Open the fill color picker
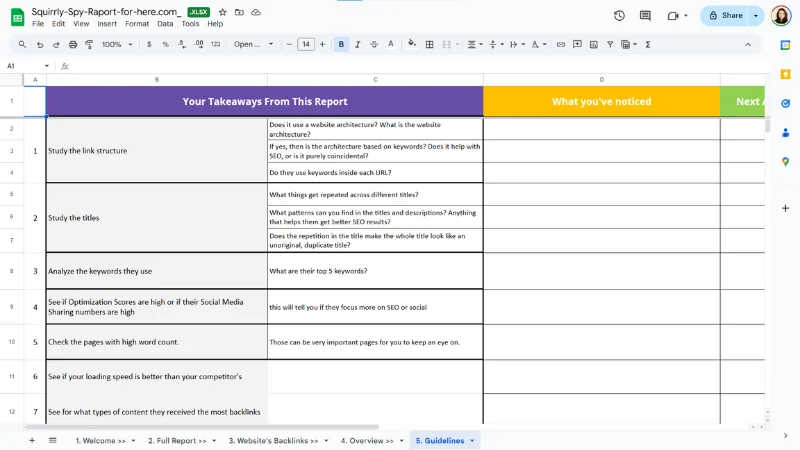The height and width of the screenshot is (450, 800). pos(411,44)
